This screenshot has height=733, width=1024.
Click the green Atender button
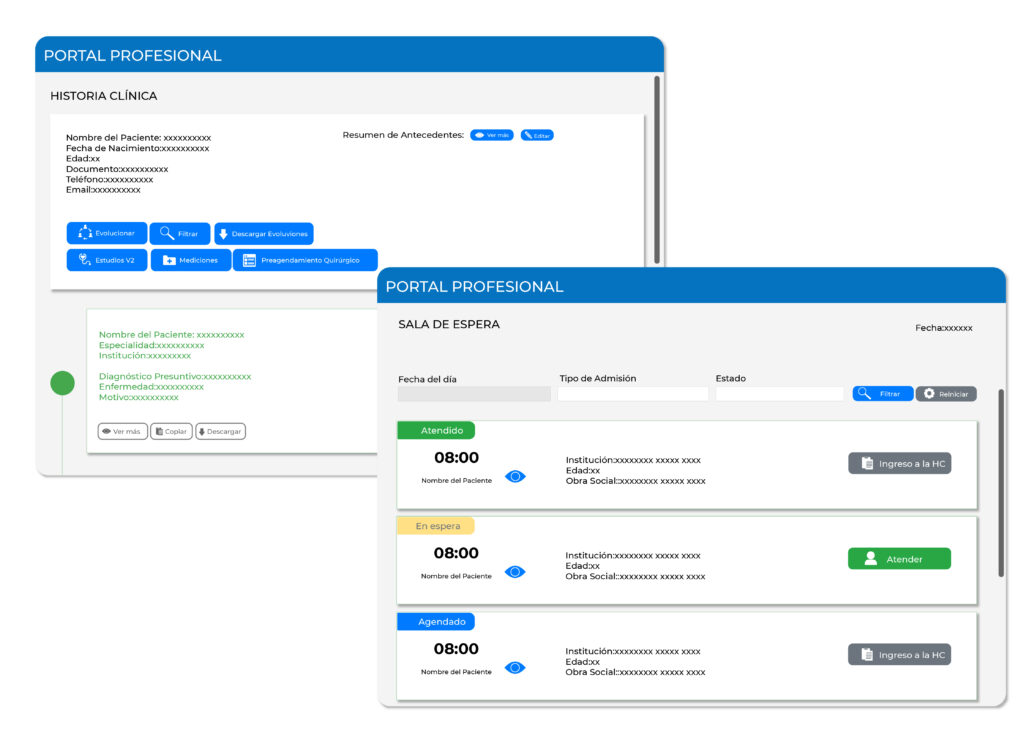[899, 559]
